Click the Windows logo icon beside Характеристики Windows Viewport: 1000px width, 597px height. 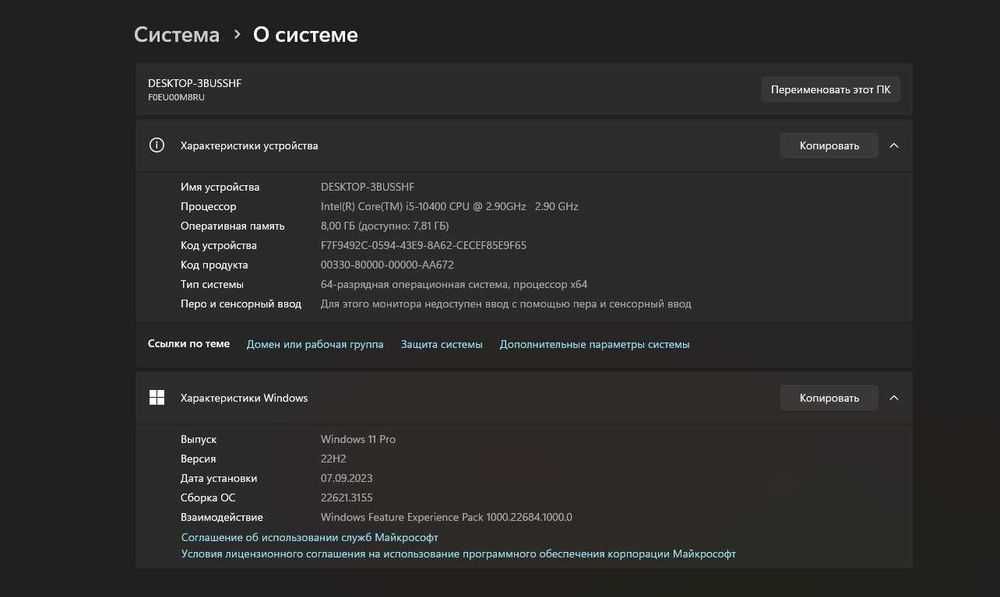click(x=156, y=397)
